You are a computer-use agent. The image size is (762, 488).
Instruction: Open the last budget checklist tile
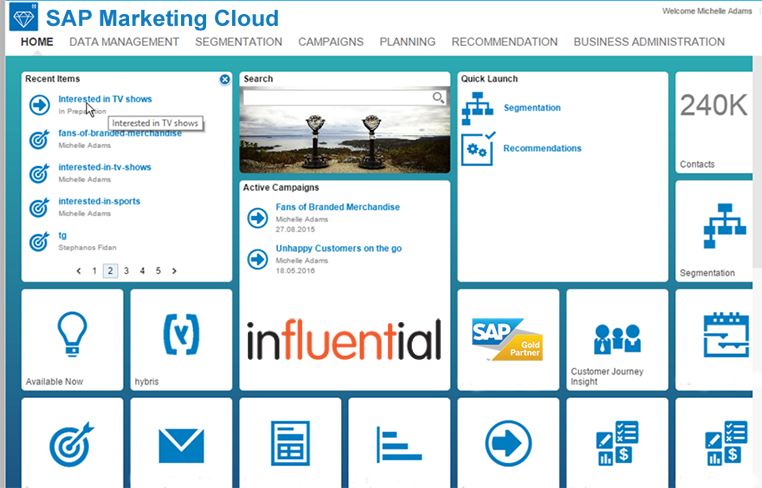pos(714,443)
